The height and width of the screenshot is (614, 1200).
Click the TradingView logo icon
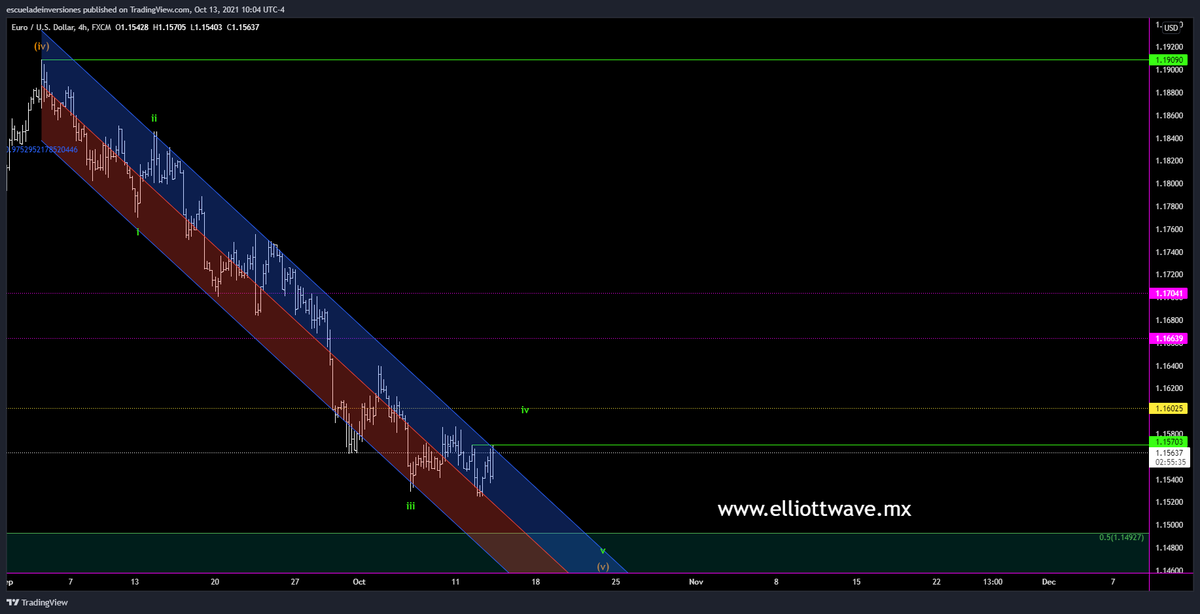coord(13,604)
